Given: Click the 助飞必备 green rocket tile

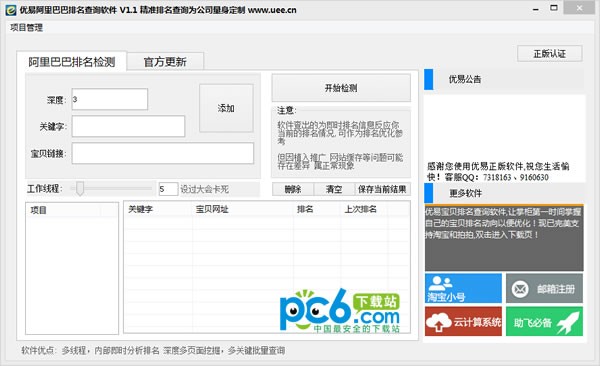Looking at the screenshot, I should 544,321.
